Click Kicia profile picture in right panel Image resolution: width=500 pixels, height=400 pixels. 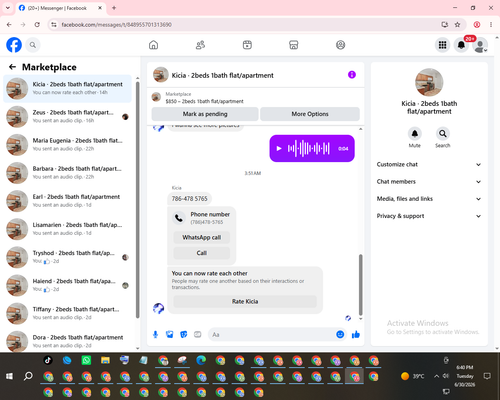pos(429,82)
